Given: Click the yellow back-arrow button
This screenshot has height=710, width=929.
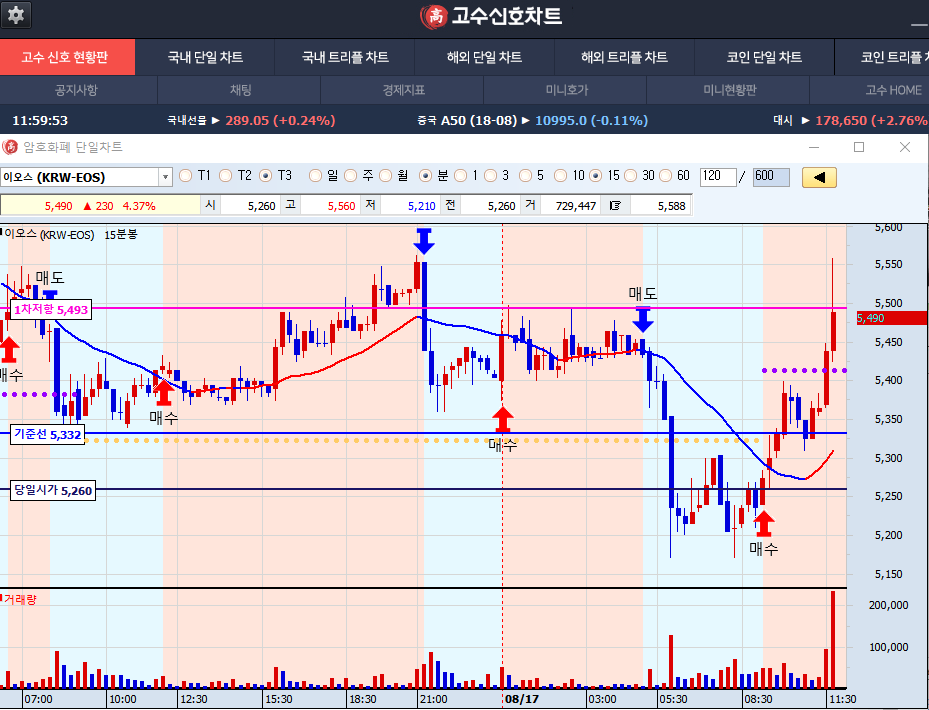Looking at the screenshot, I should 819,177.
